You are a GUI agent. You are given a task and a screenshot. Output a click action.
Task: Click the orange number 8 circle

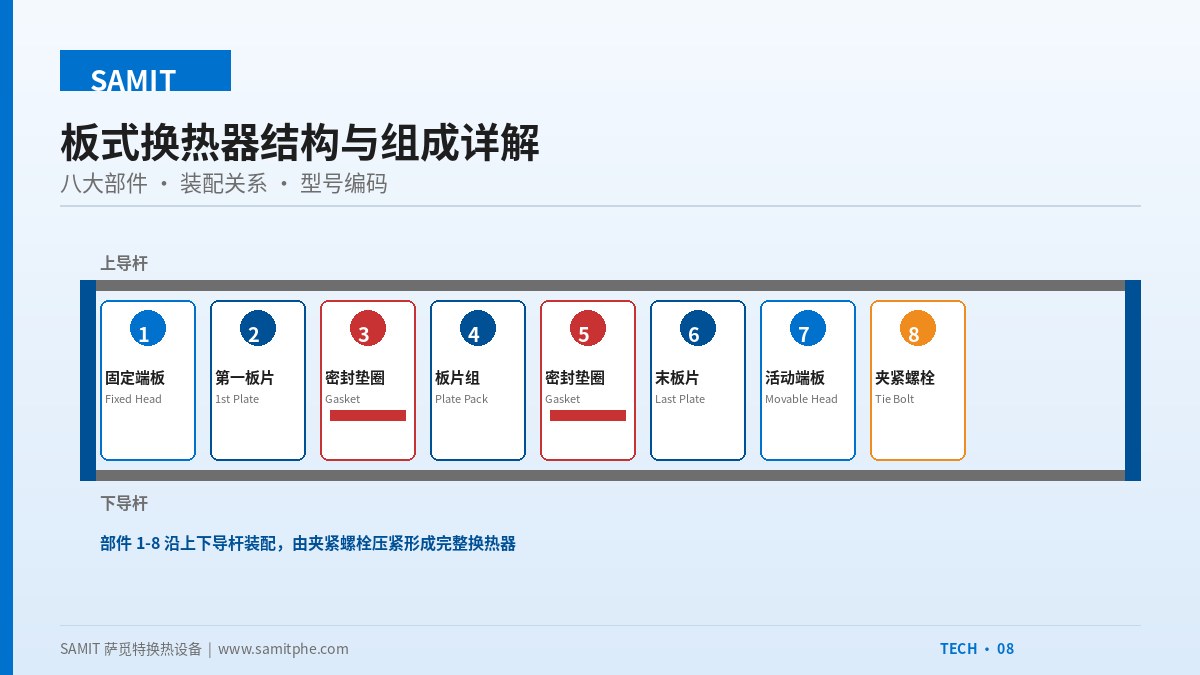[918, 328]
